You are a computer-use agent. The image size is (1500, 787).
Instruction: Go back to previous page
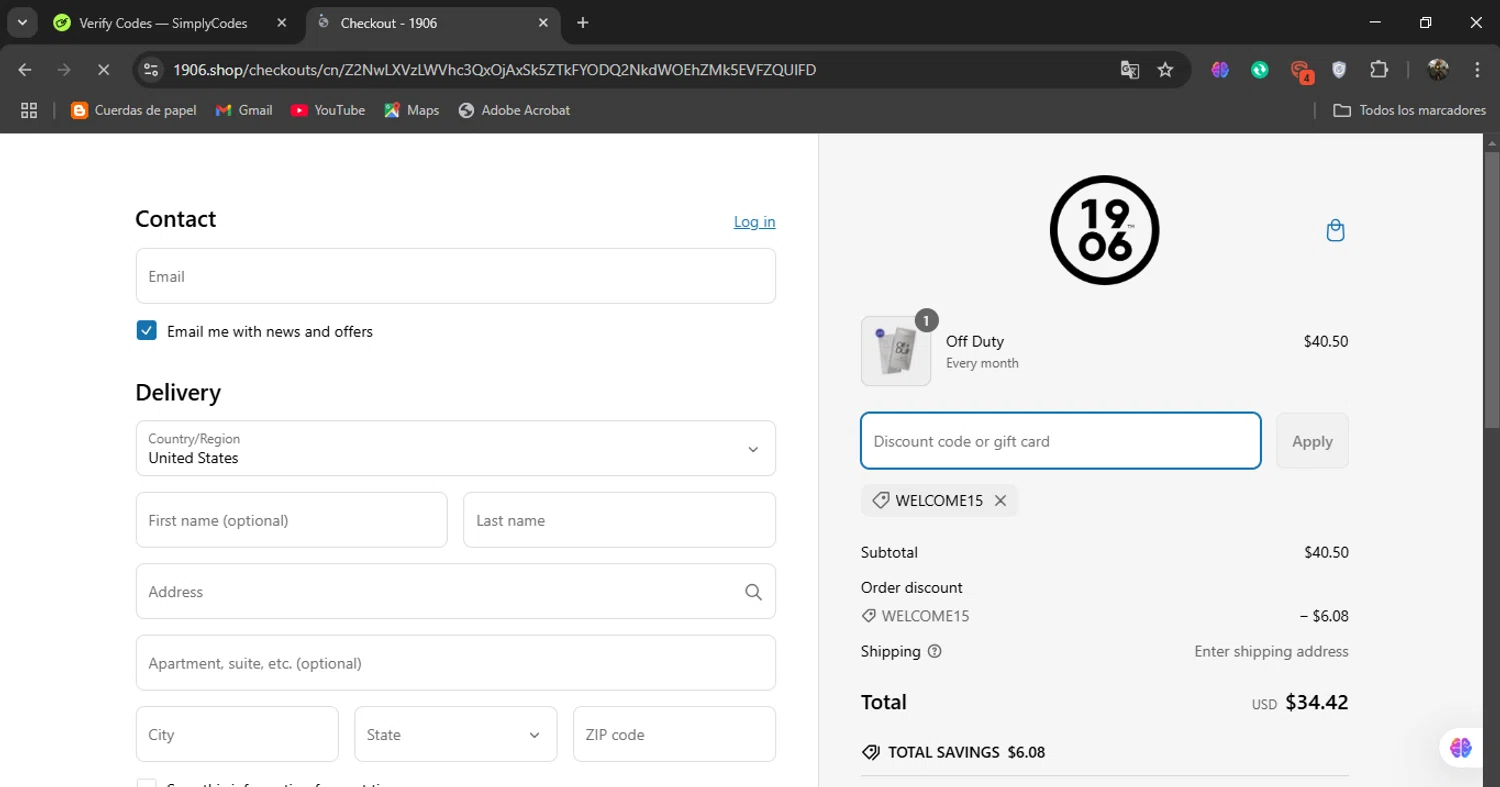25,70
